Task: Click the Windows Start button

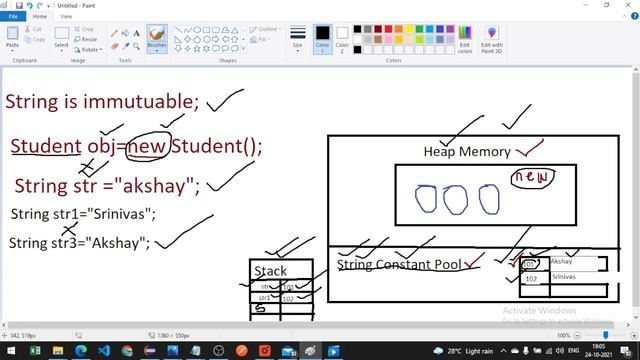Action: 11,351
